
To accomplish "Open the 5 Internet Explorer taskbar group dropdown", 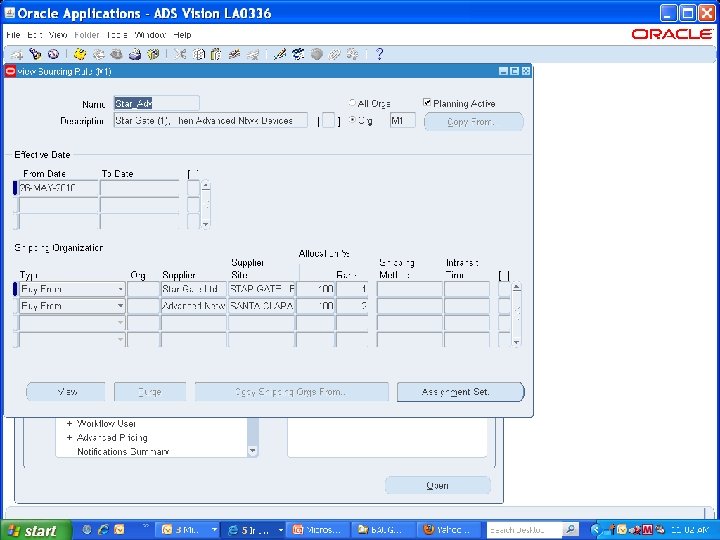I will click(x=280, y=530).
